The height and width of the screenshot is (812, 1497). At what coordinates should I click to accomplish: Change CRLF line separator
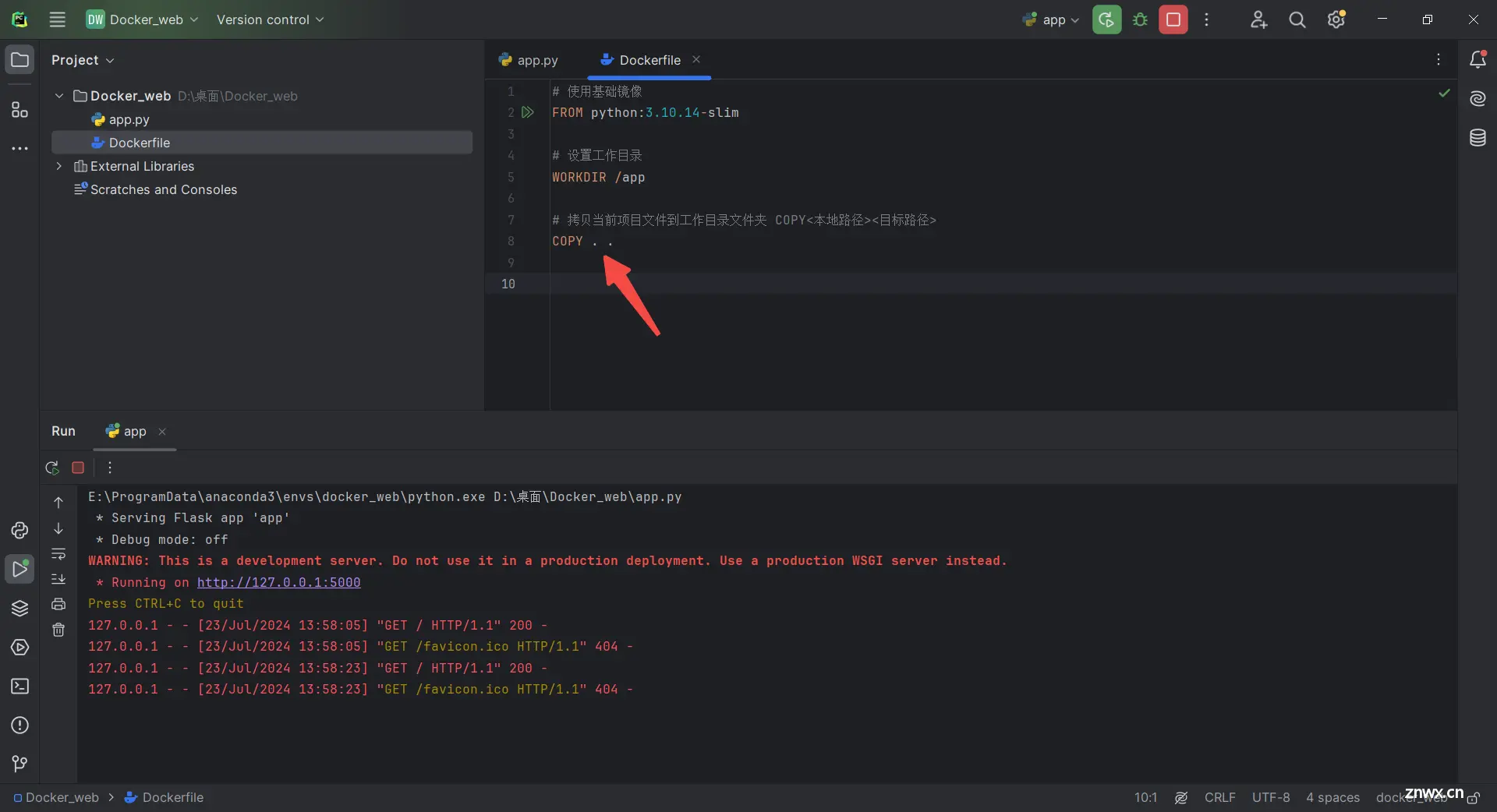tap(1219, 797)
